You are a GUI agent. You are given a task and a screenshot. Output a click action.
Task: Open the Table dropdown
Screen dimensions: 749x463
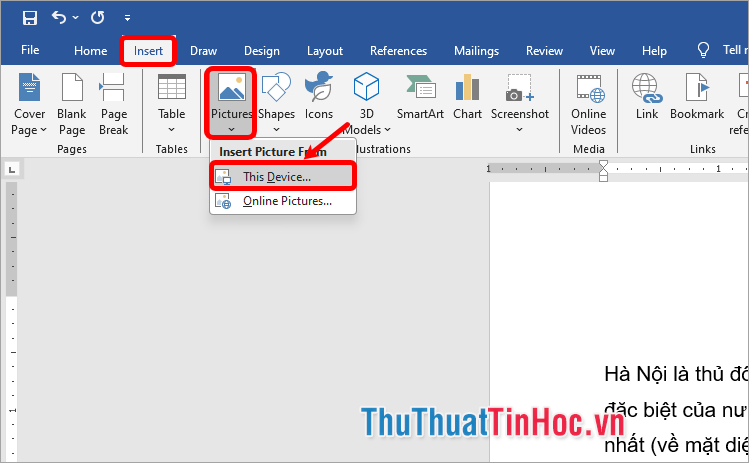coord(171,104)
